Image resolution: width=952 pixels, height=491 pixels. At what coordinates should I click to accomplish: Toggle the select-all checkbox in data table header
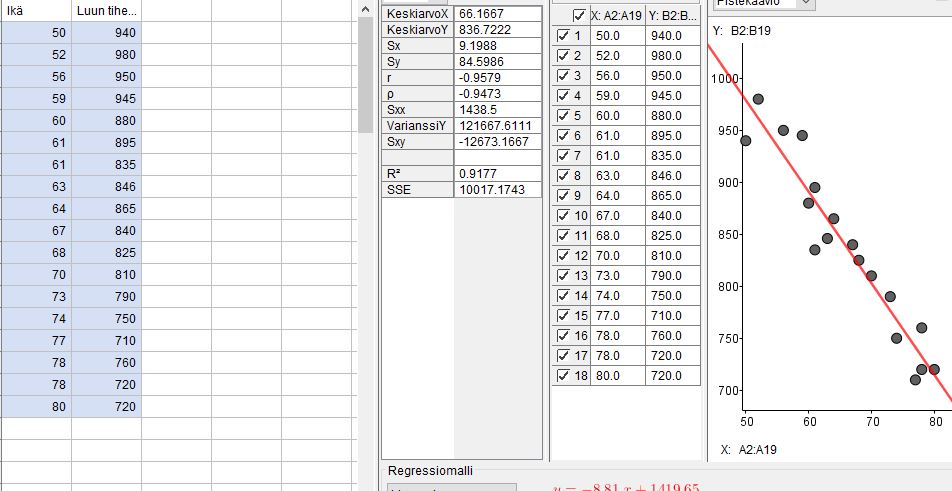click(x=579, y=16)
